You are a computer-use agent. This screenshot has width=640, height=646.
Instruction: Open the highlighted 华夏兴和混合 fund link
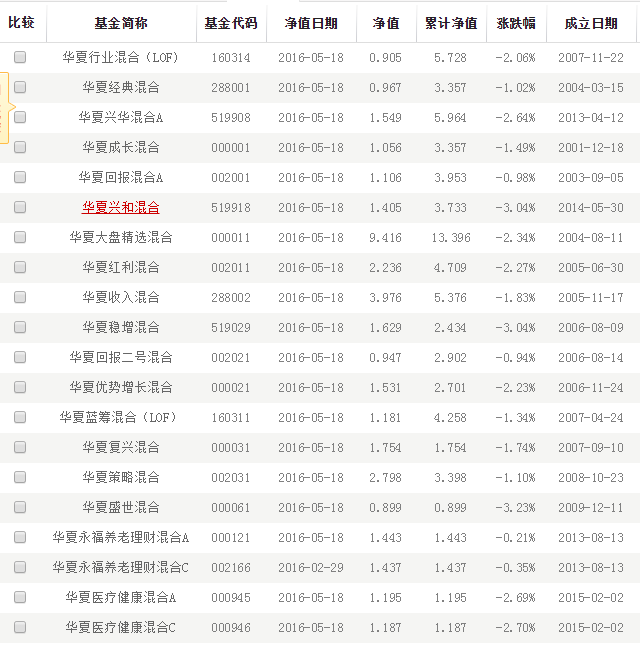point(121,207)
